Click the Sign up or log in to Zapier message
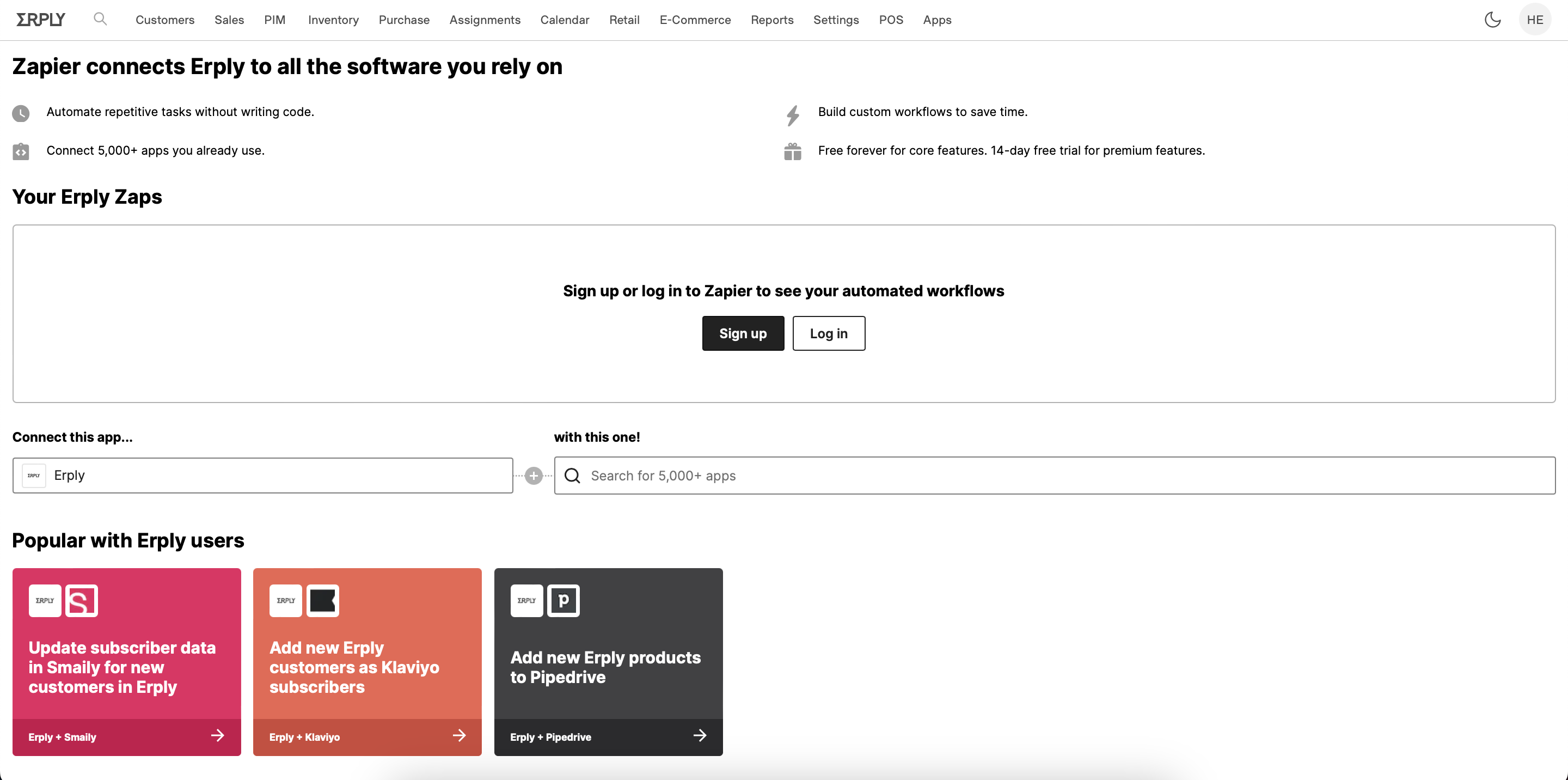1568x780 pixels. pos(783,291)
